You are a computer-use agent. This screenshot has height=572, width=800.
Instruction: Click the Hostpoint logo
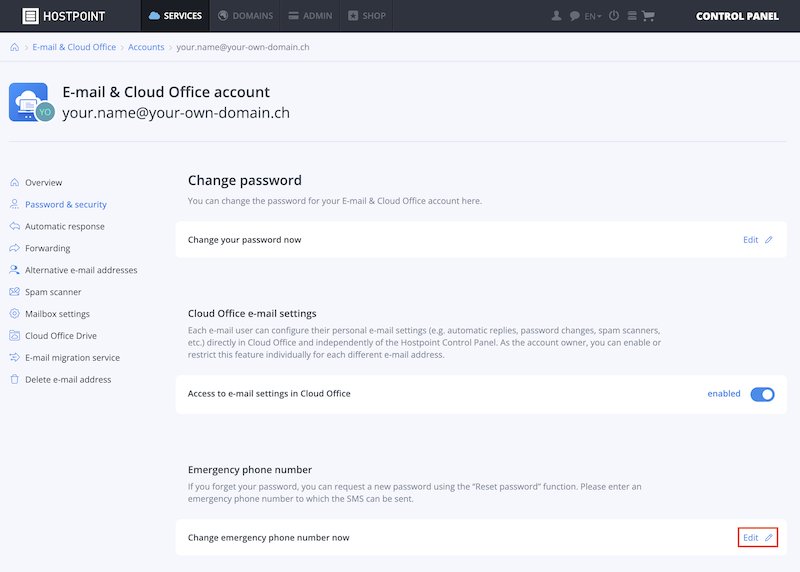click(63, 16)
